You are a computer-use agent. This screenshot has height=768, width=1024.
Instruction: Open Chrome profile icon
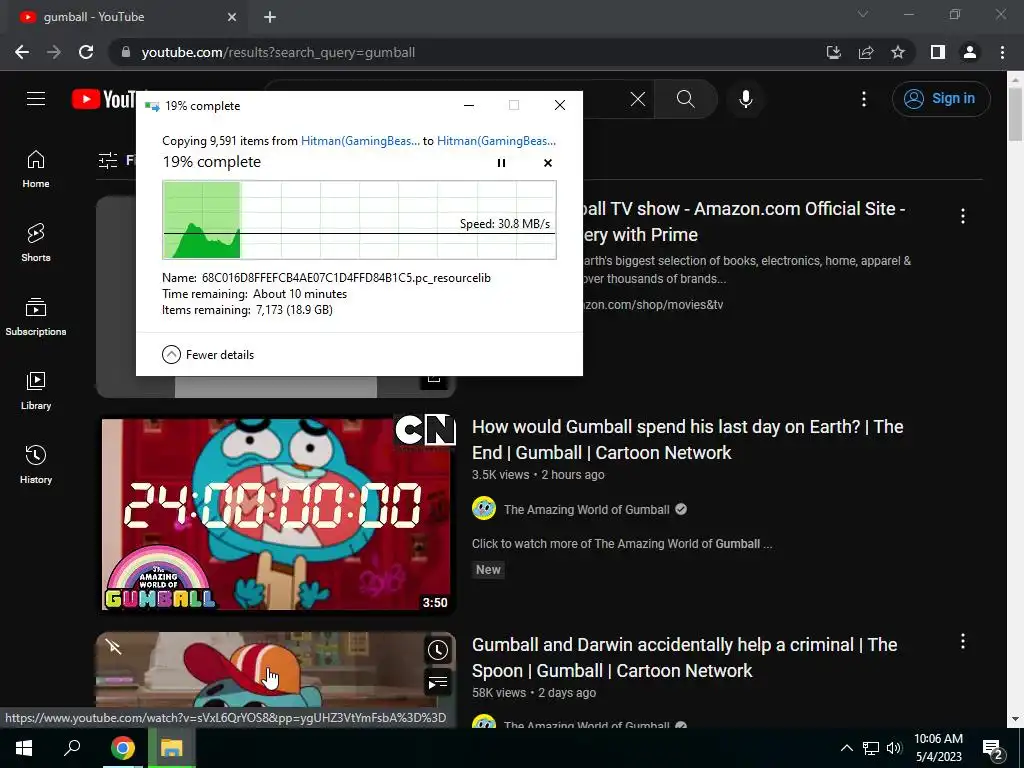coord(970,52)
